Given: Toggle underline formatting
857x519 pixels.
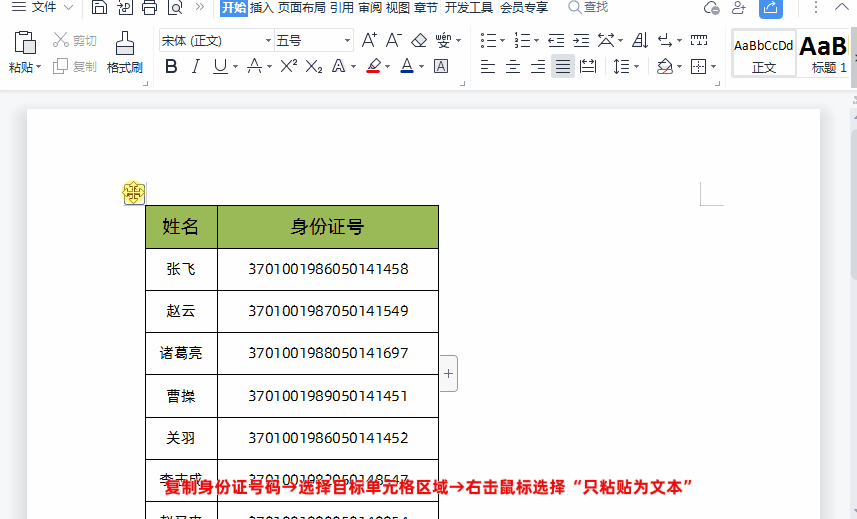Looking at the screenshot, I should (x=220, y=67).
